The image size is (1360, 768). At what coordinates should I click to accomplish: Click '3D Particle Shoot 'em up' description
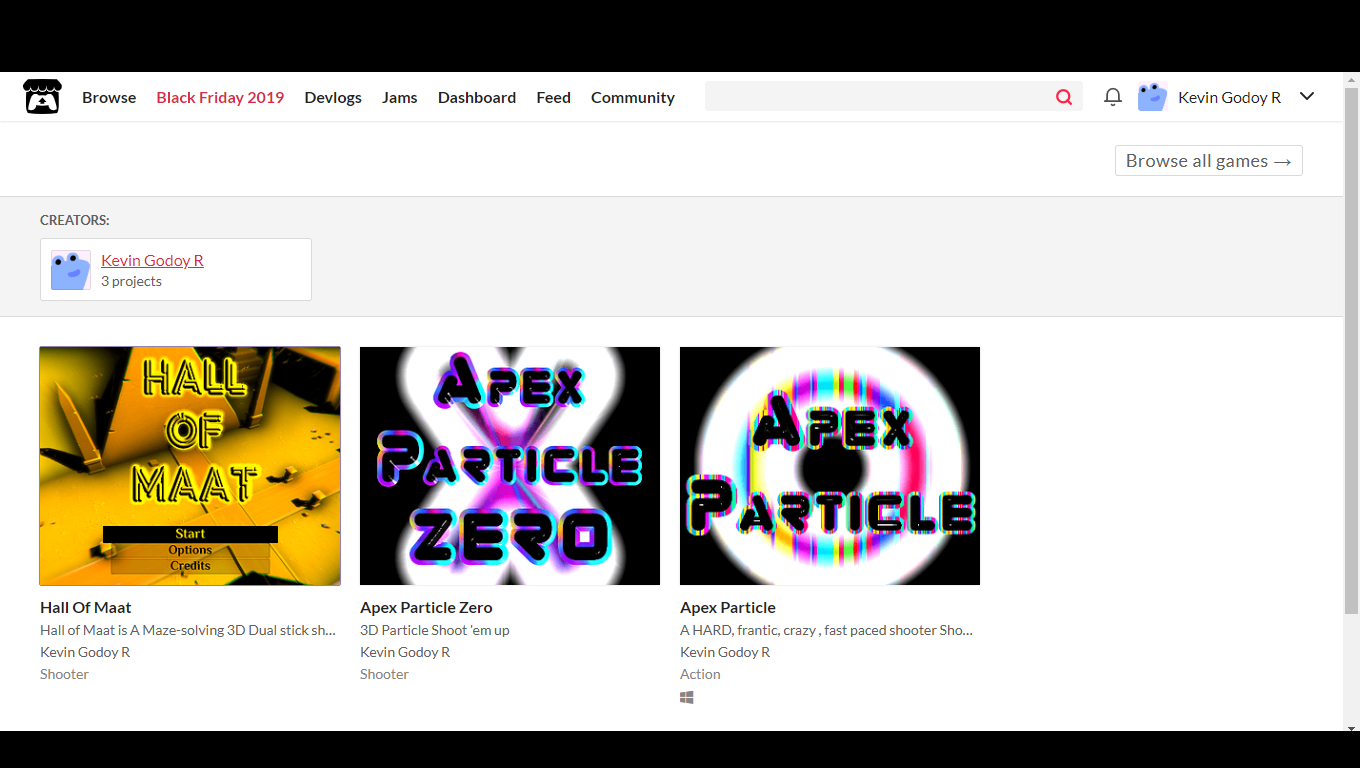(x=435, y=630)
